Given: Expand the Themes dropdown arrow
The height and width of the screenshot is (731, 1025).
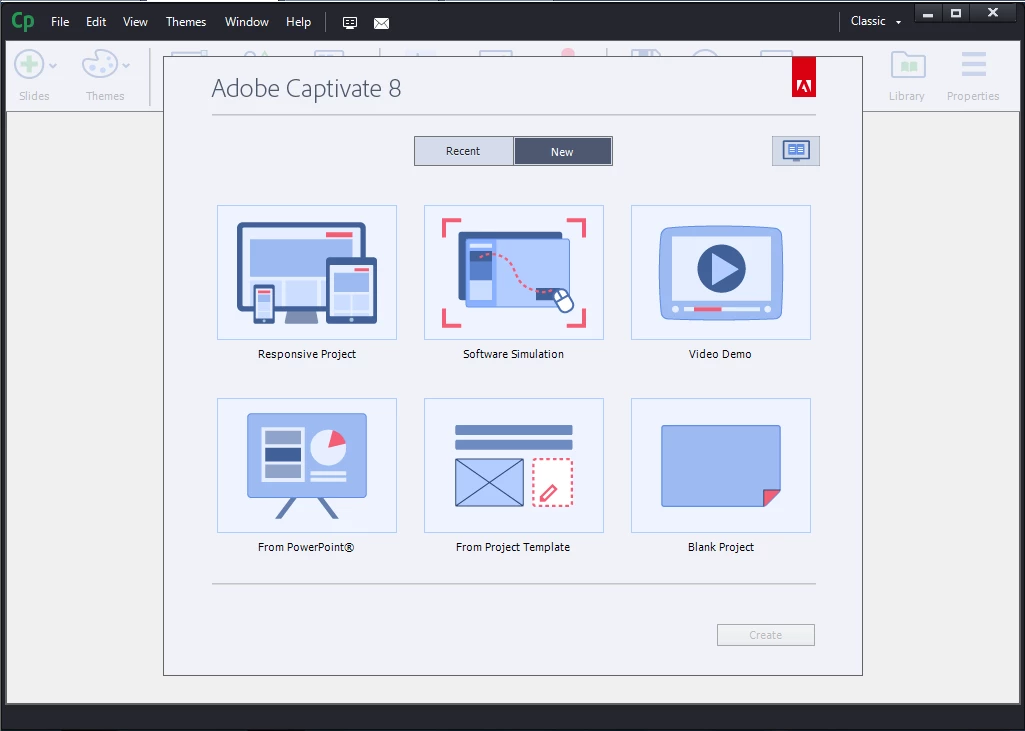Looking at the screenshot, I should 126,65.
